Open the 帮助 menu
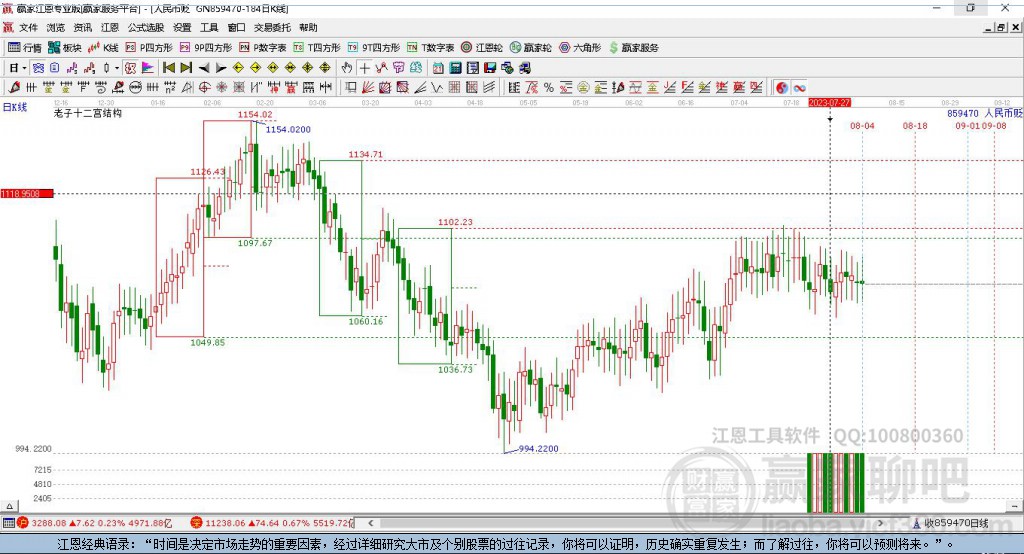 pyautogui.click(x=308, y=27)
